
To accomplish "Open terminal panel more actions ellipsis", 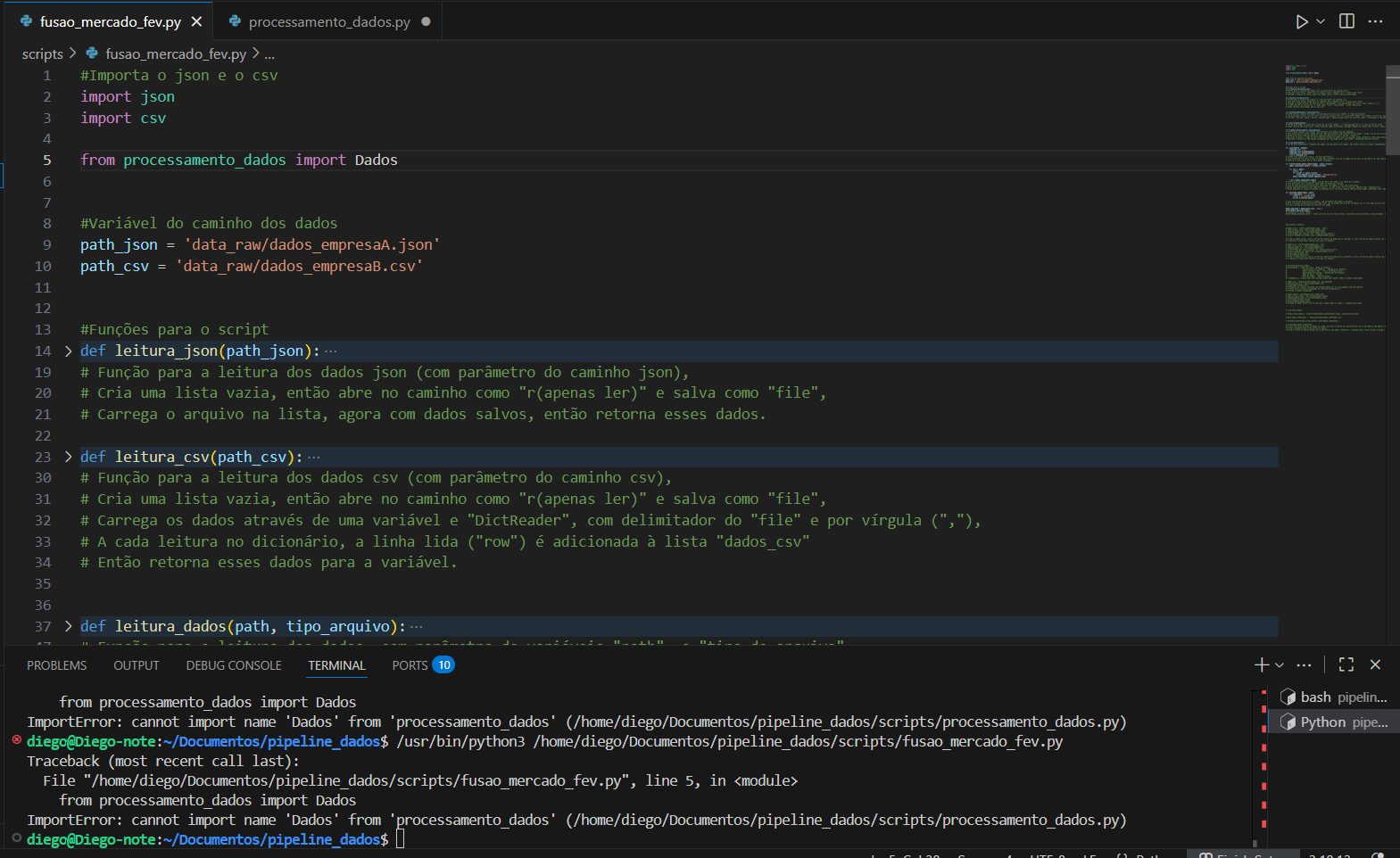I will coord(1304,664).
